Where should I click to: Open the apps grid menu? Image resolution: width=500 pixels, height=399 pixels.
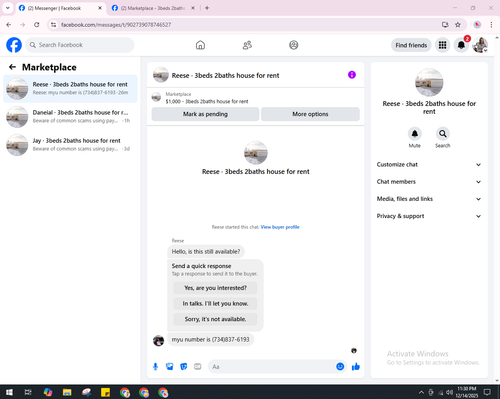coord(442,45)
